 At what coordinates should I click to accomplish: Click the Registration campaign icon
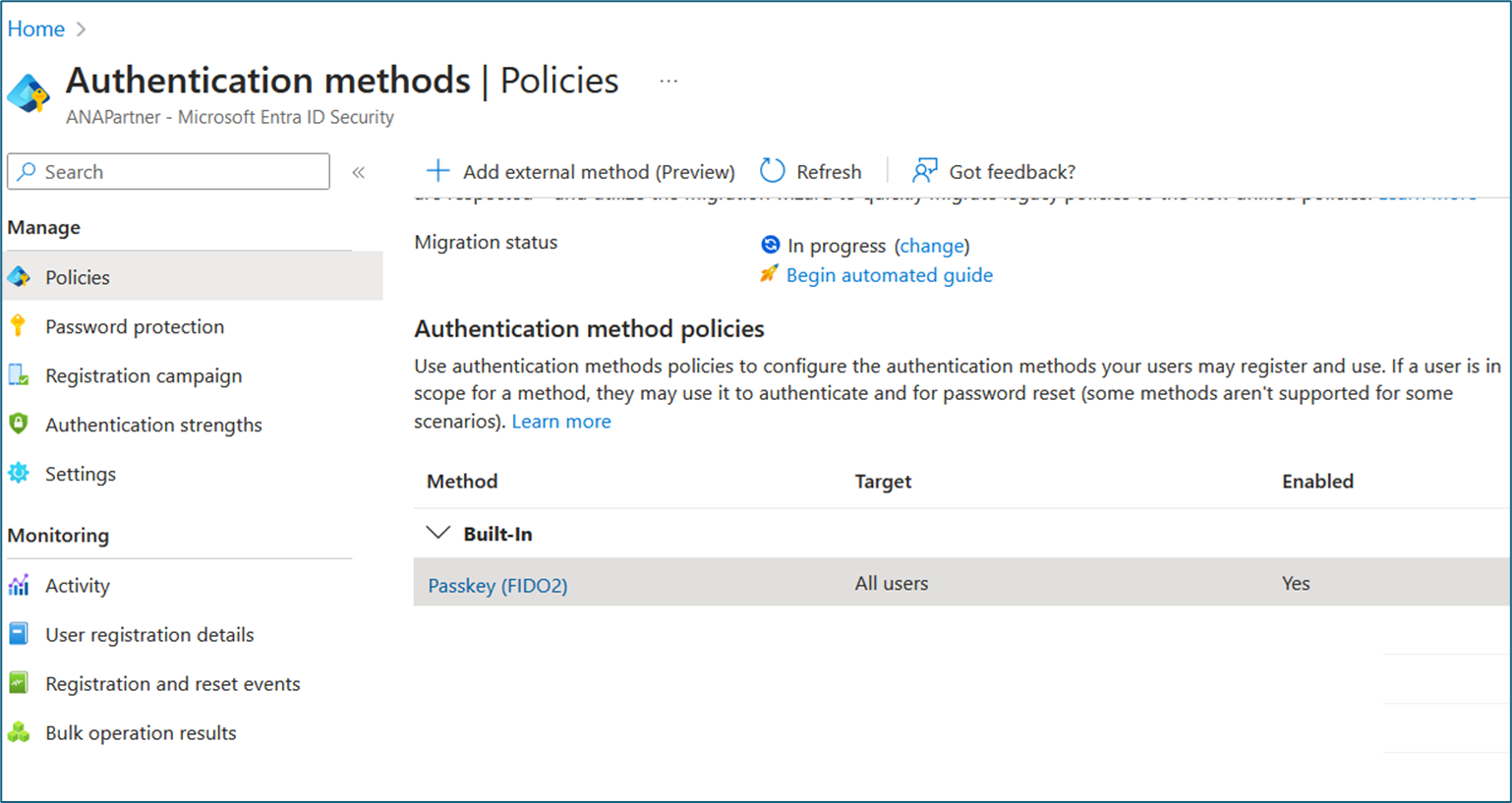click(x=18, y=375)
